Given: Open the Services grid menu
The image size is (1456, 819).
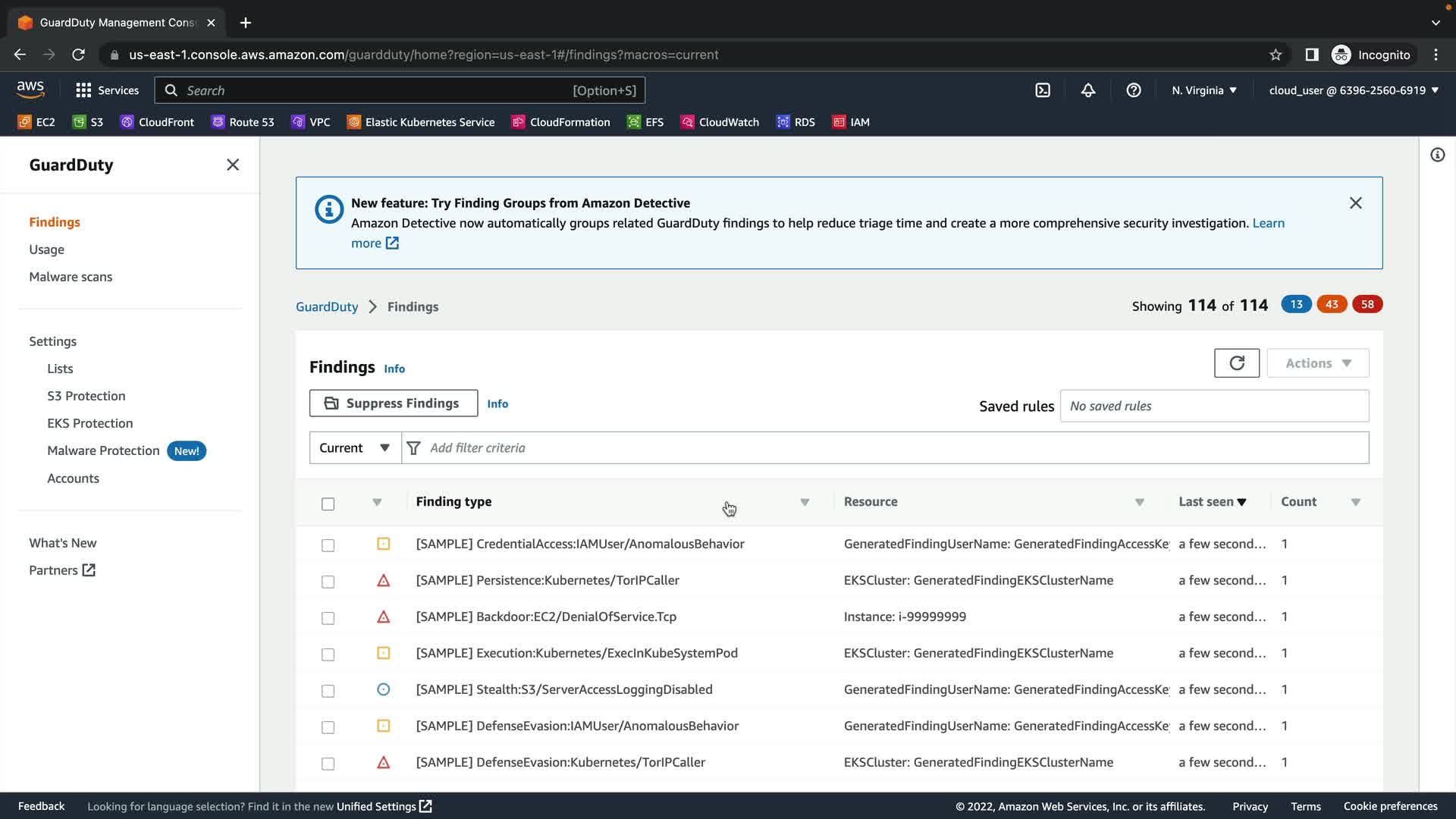Looking at the screenshot, I should coord(107,90).
